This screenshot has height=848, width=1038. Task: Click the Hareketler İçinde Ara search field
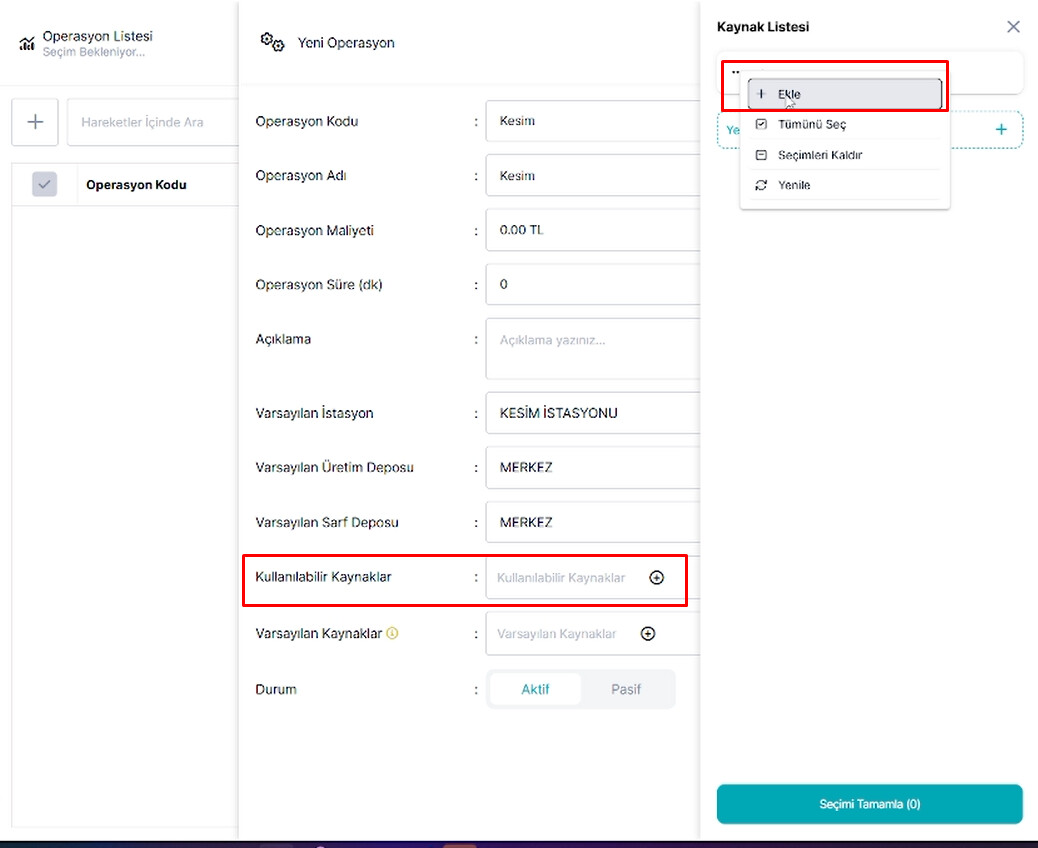[153, 122]
